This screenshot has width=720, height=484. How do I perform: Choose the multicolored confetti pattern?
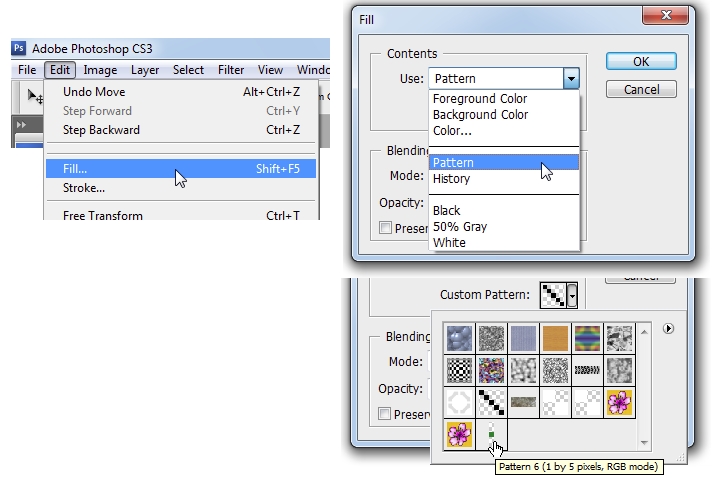point(491,370)
